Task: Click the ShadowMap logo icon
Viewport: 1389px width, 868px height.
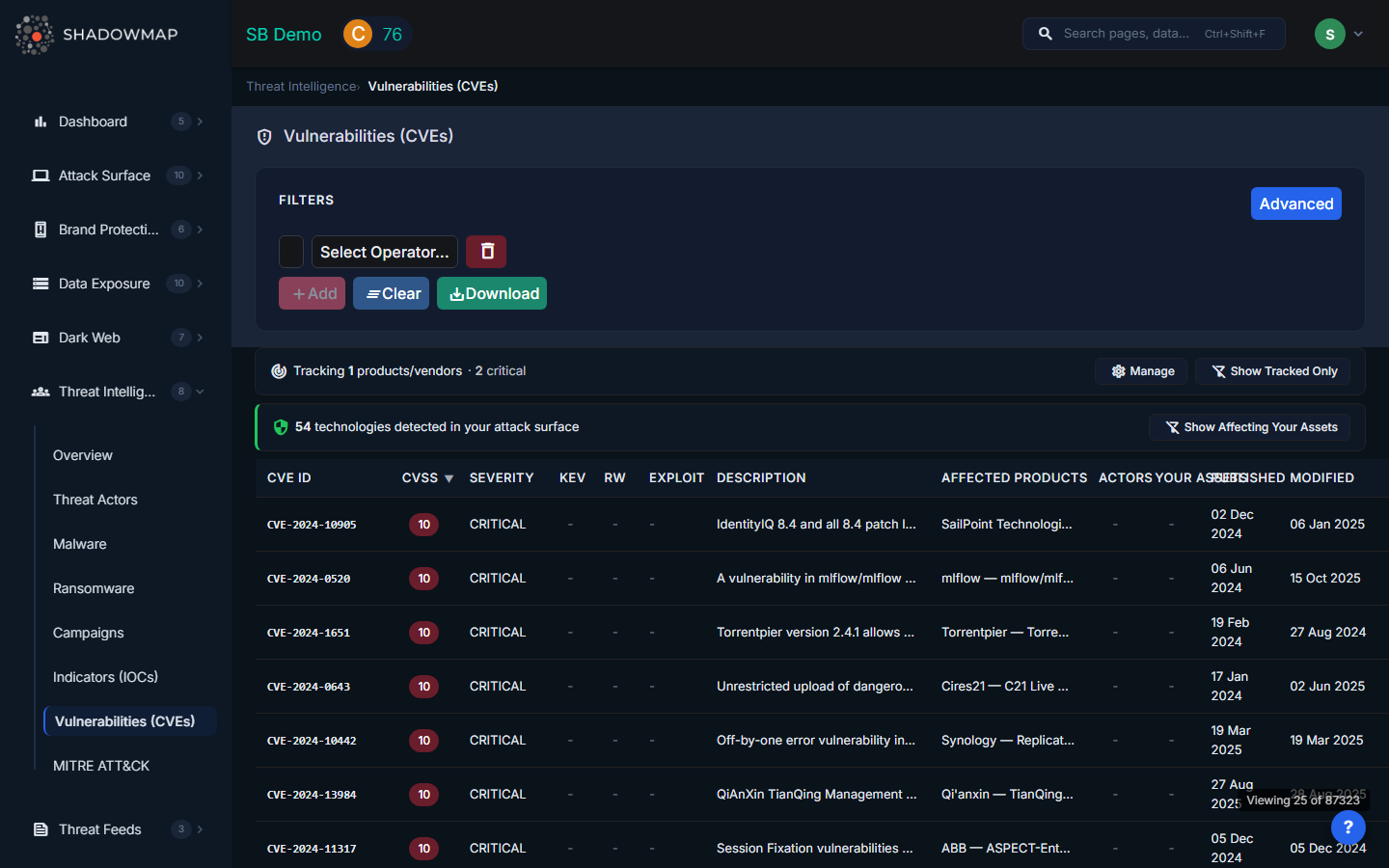Action: tap(35, 35)
